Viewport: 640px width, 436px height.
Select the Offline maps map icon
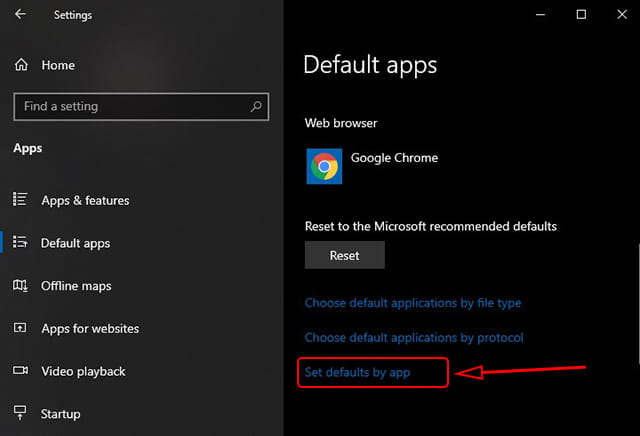coord(20,286)
